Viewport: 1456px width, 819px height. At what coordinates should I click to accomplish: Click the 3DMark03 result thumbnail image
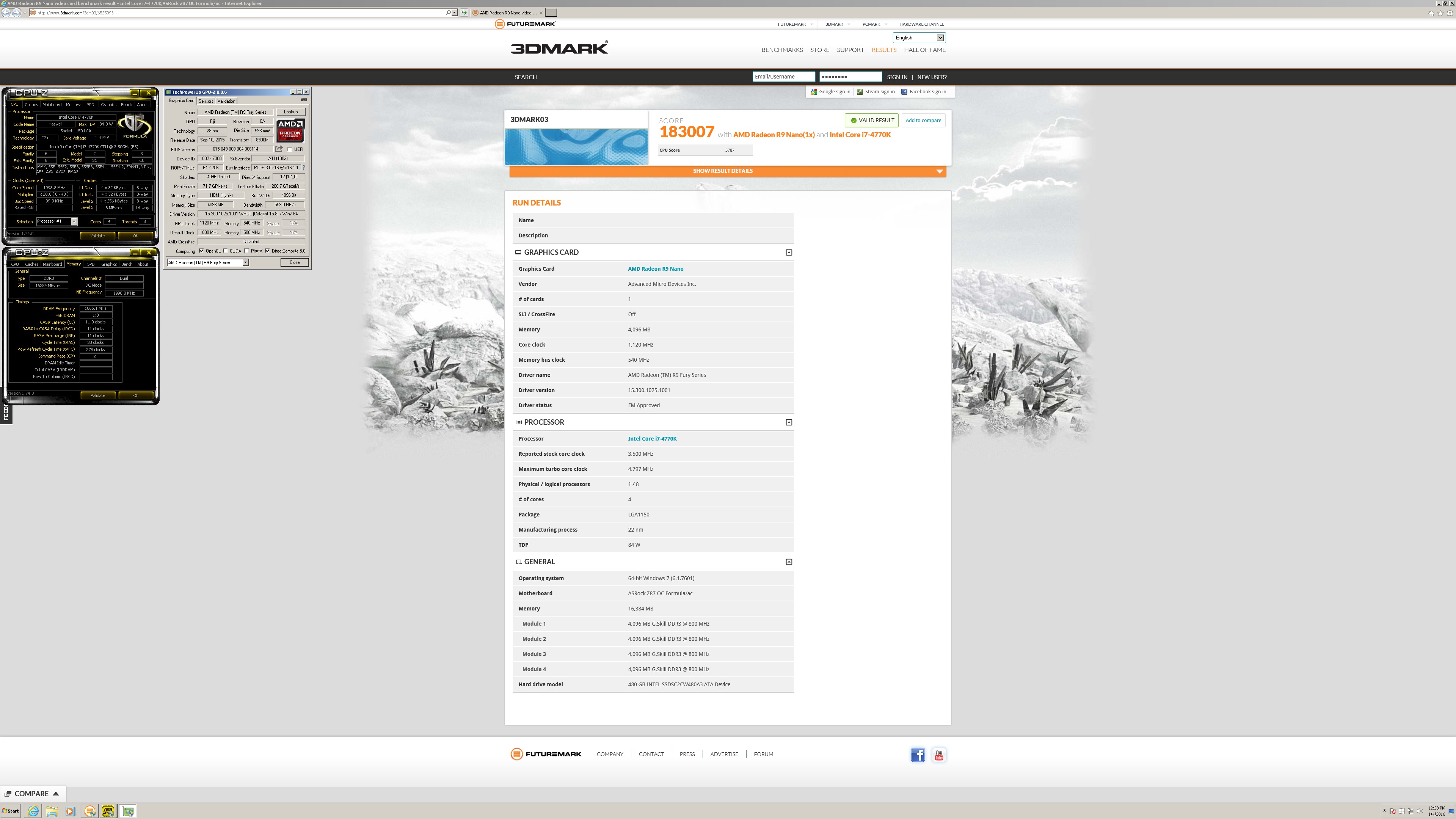[576, 146]
